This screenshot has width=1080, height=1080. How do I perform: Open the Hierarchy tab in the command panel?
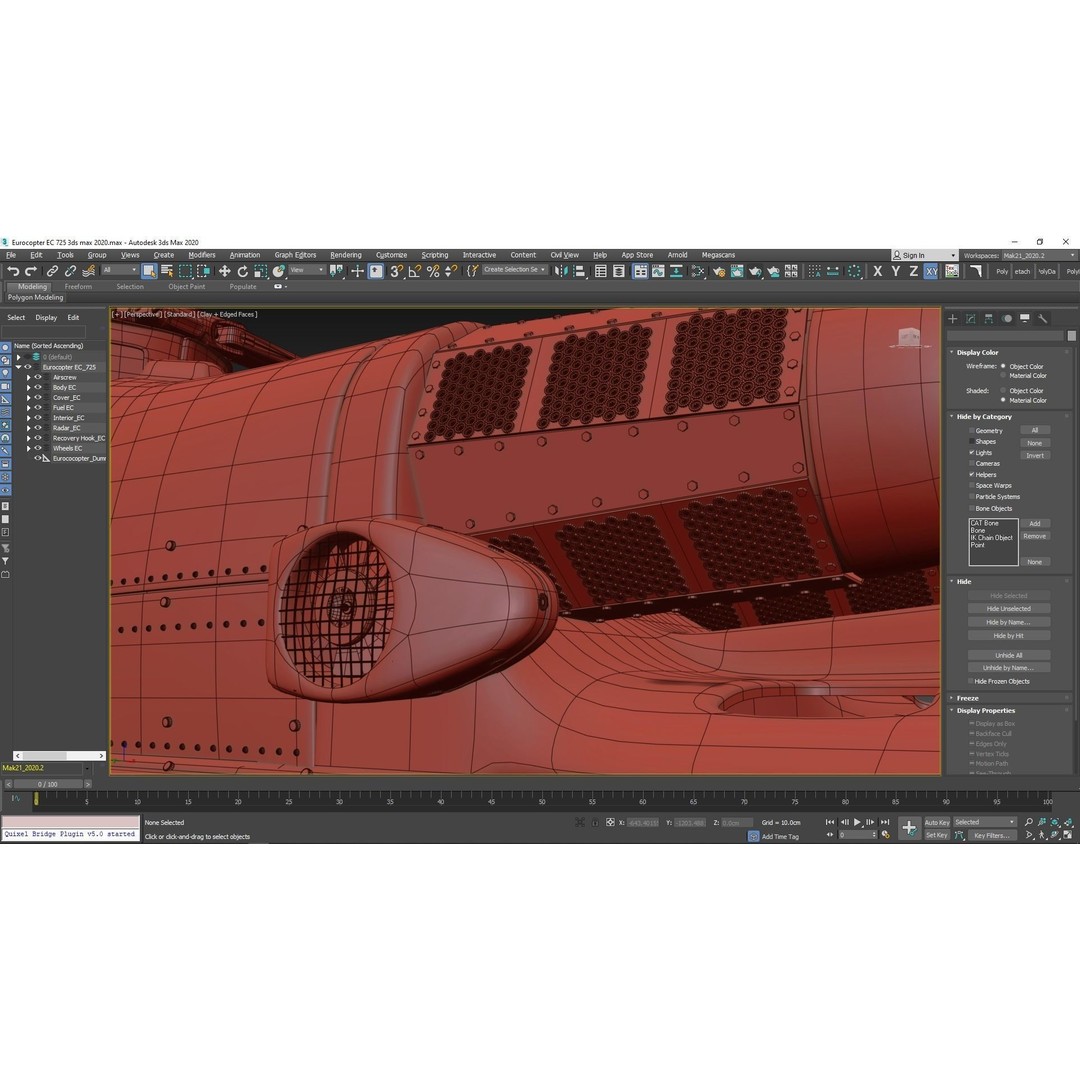click(x=988, y=318)
